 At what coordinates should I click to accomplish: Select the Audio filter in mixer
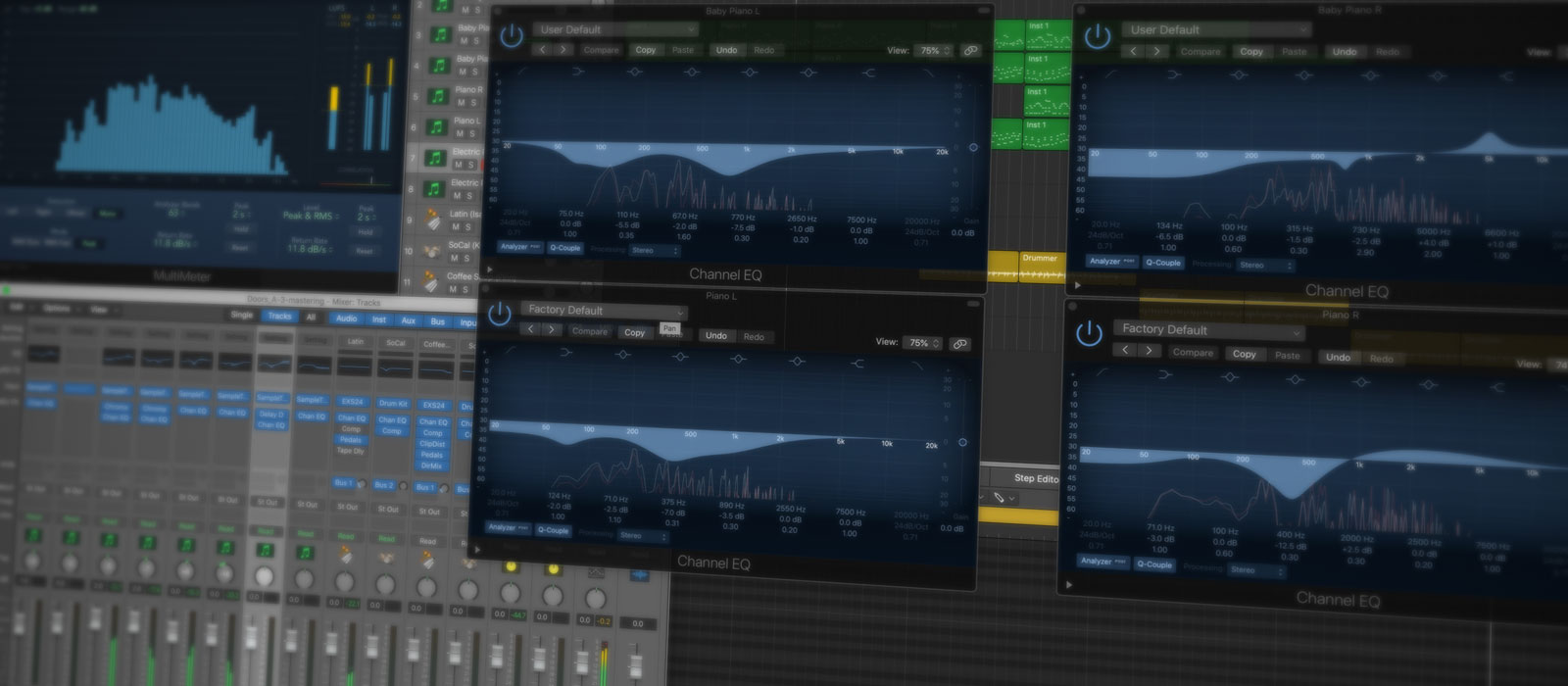[346, 318]
